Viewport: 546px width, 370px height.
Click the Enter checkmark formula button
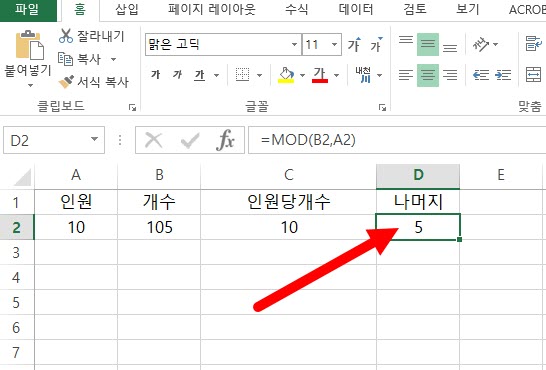(x=190, y=141)
